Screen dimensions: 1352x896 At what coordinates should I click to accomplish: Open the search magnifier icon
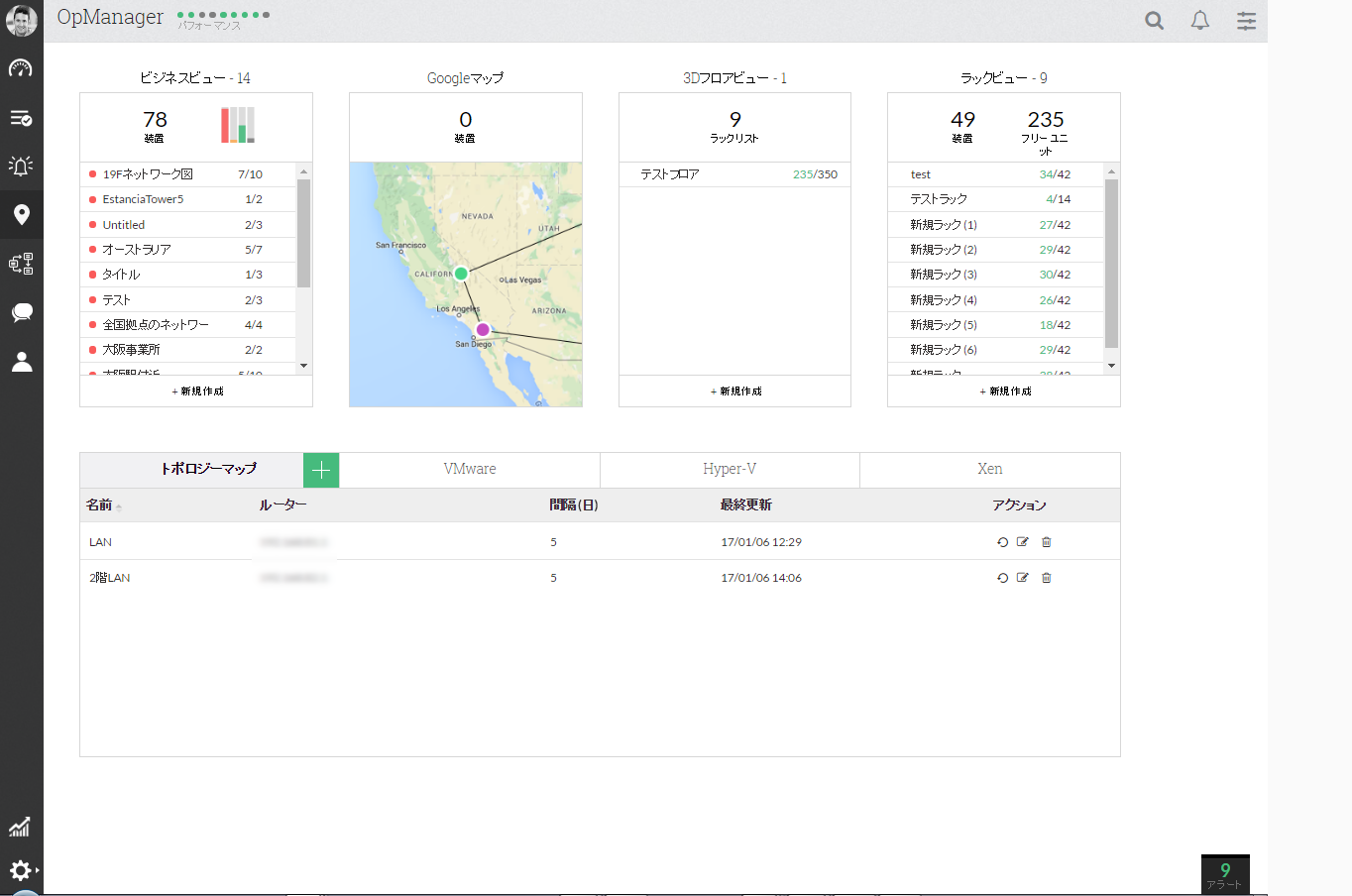pos(1154,21)
